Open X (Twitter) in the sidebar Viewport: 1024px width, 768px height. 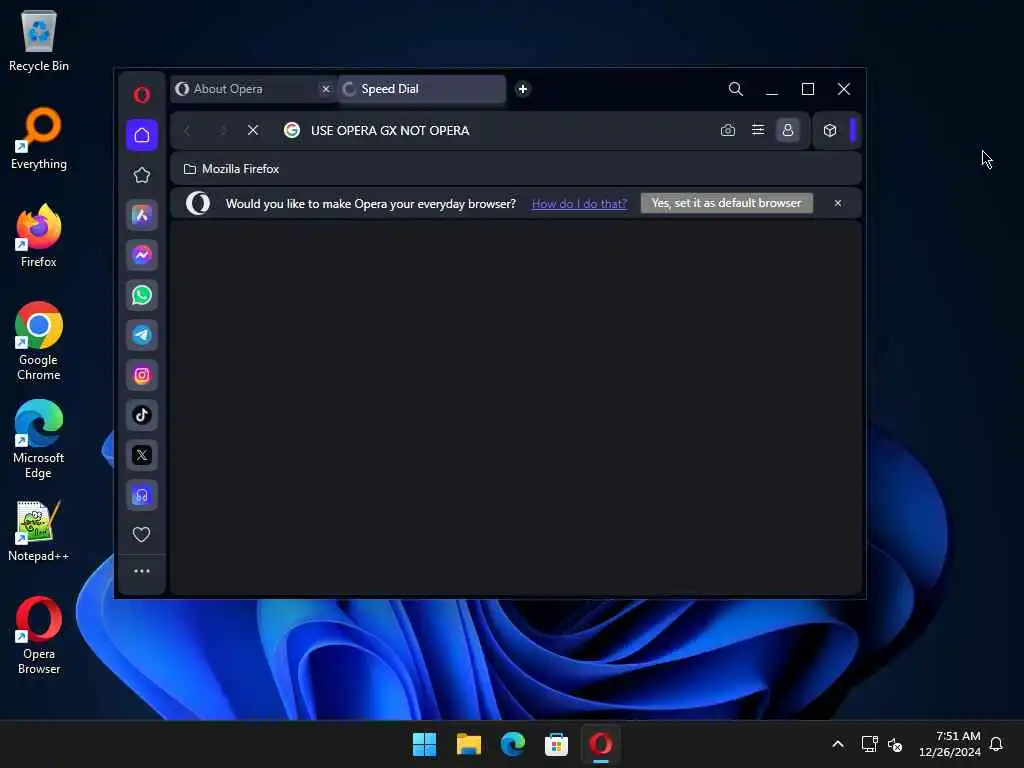pyautogui.click(x=142, y=455)
